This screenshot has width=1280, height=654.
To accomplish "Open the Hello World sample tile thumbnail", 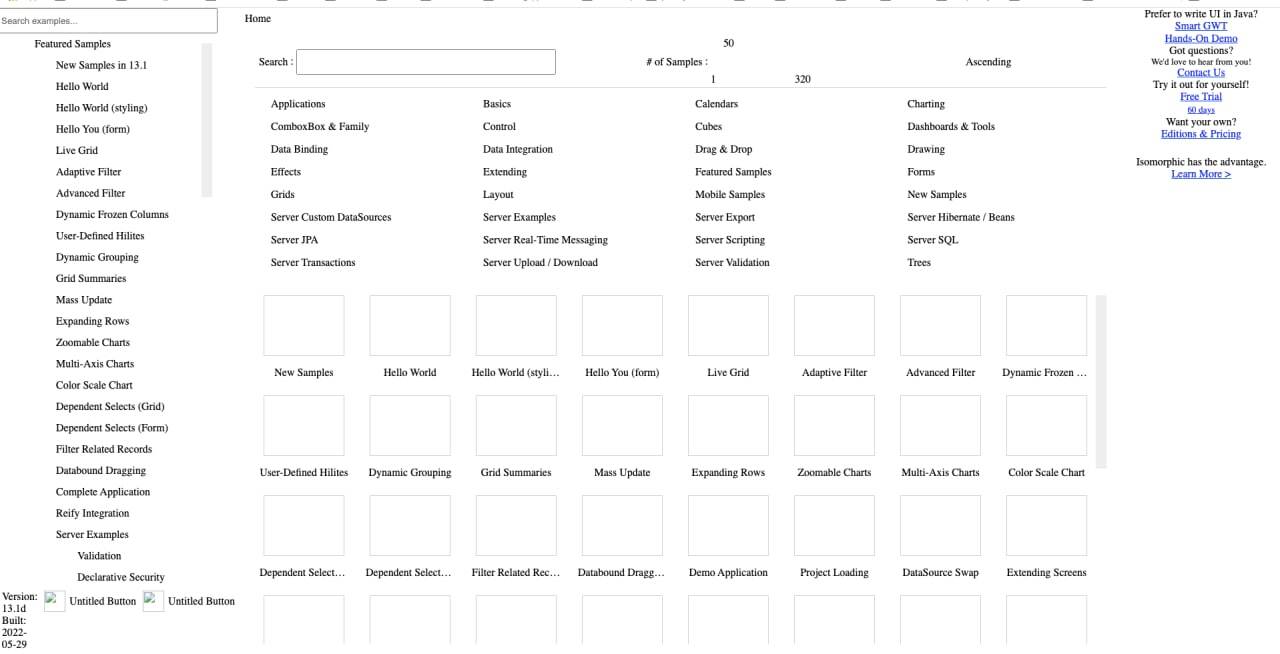I will click(x=410, y=326).
